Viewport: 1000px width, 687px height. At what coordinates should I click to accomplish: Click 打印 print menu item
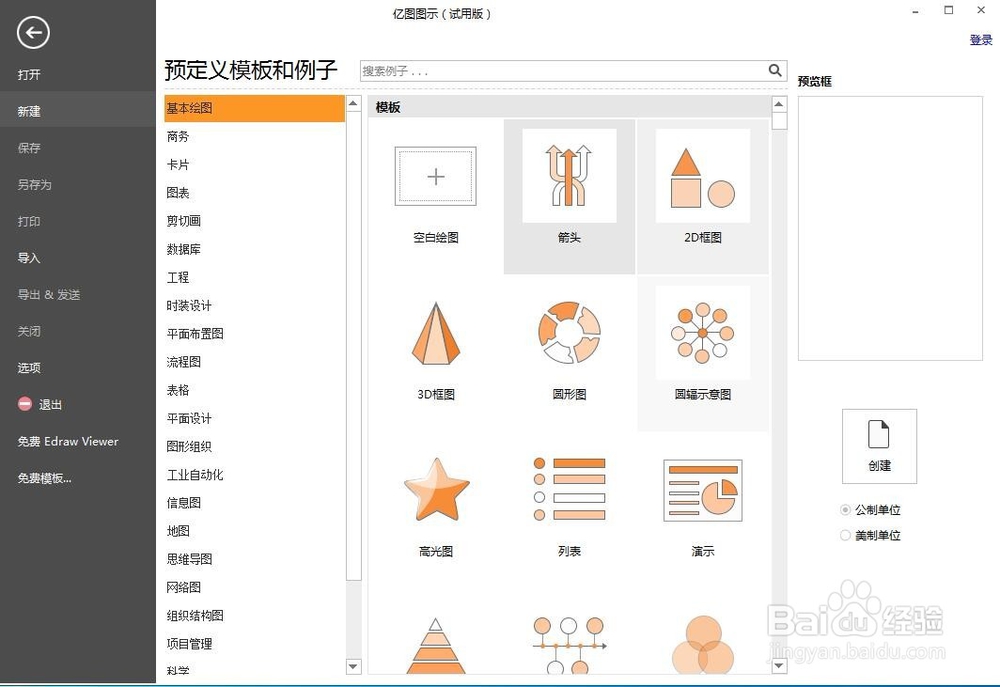[29, 221]
